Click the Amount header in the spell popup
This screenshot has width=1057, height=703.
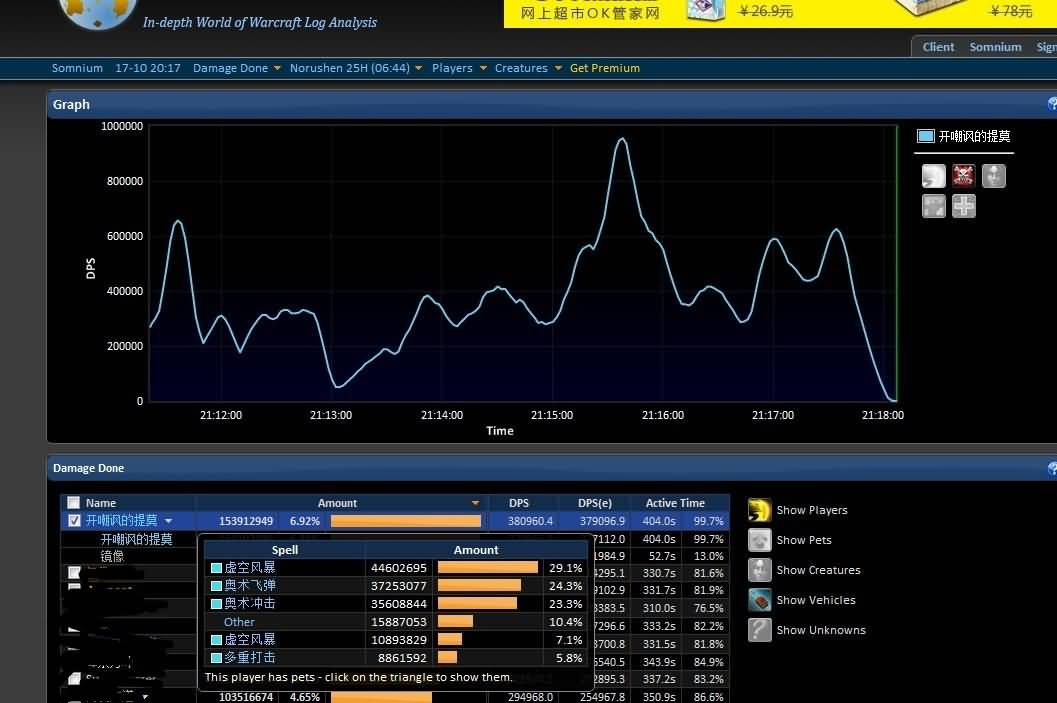476,550
